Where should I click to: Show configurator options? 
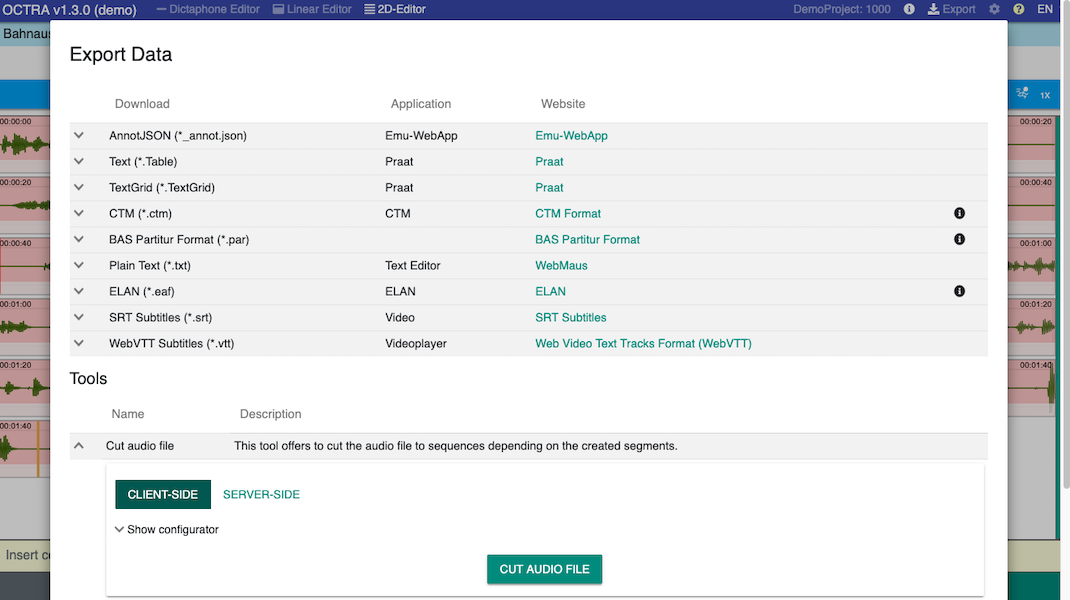click(167, 530)
